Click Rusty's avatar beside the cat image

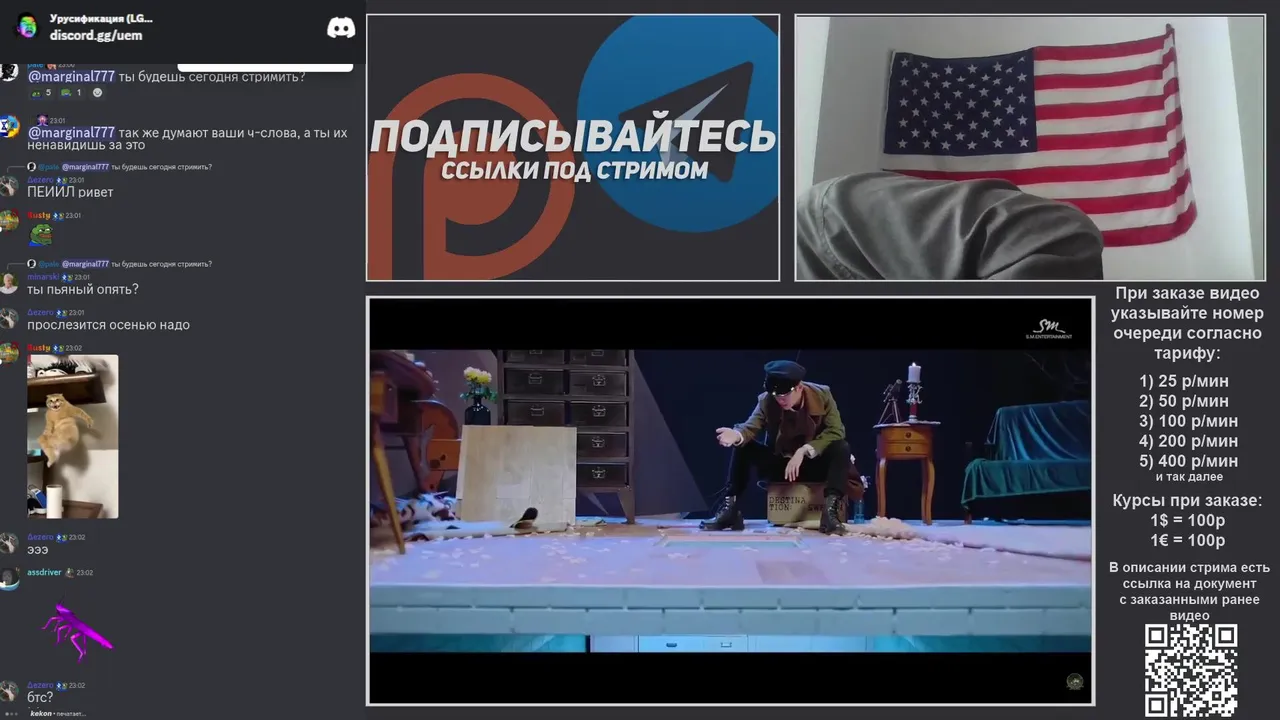coord(8,353)
